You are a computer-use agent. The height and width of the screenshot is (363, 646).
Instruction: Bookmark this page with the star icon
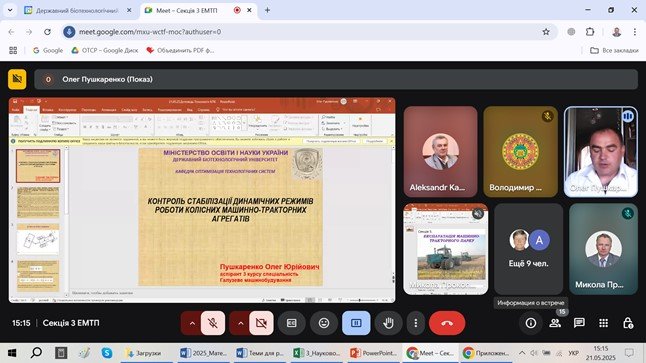546,32
